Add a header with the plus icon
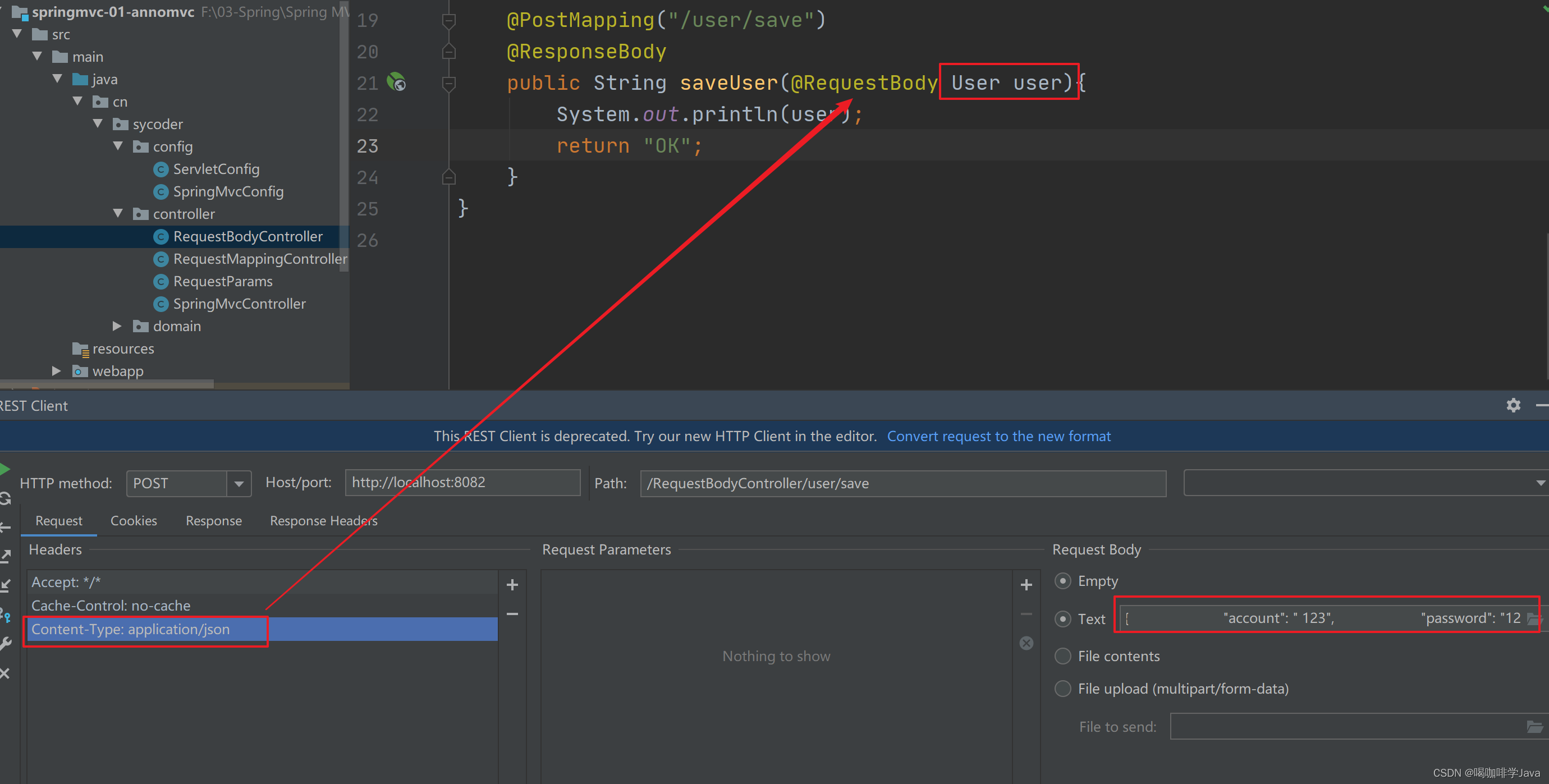This screenshot has height=784, width=1549. (512, 584)
